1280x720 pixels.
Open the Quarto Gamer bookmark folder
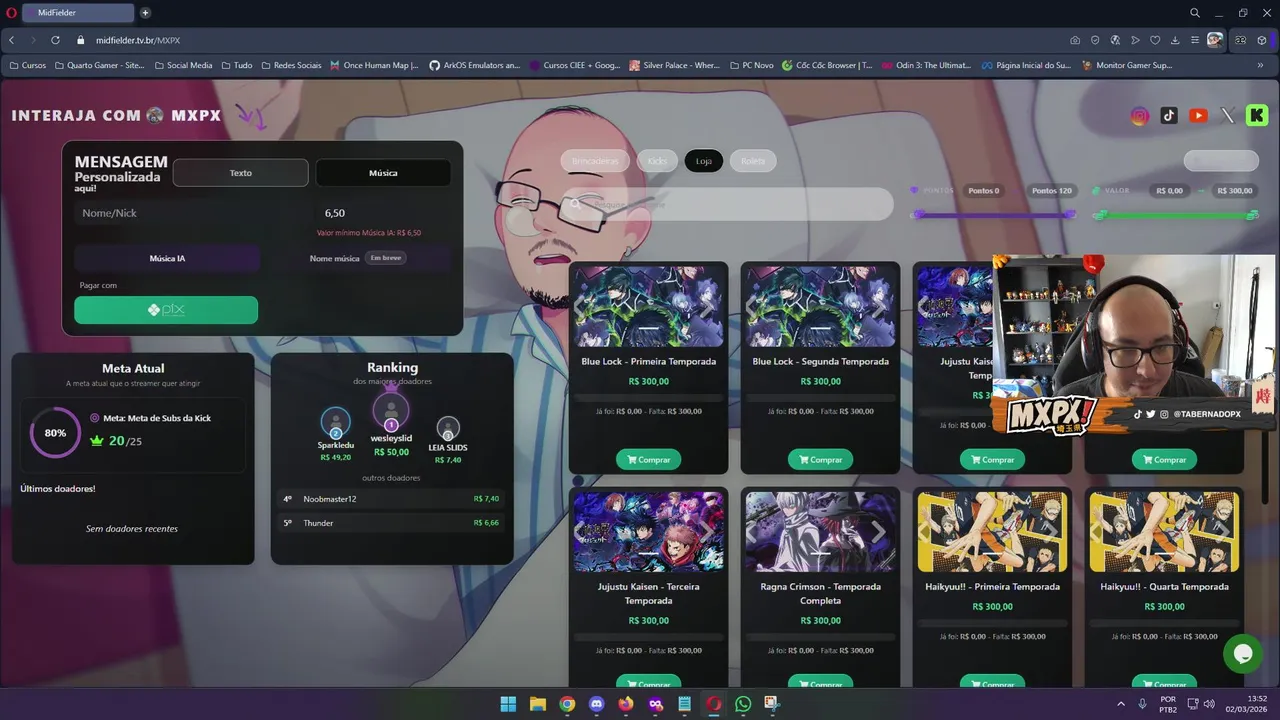(x=98, y=65)
